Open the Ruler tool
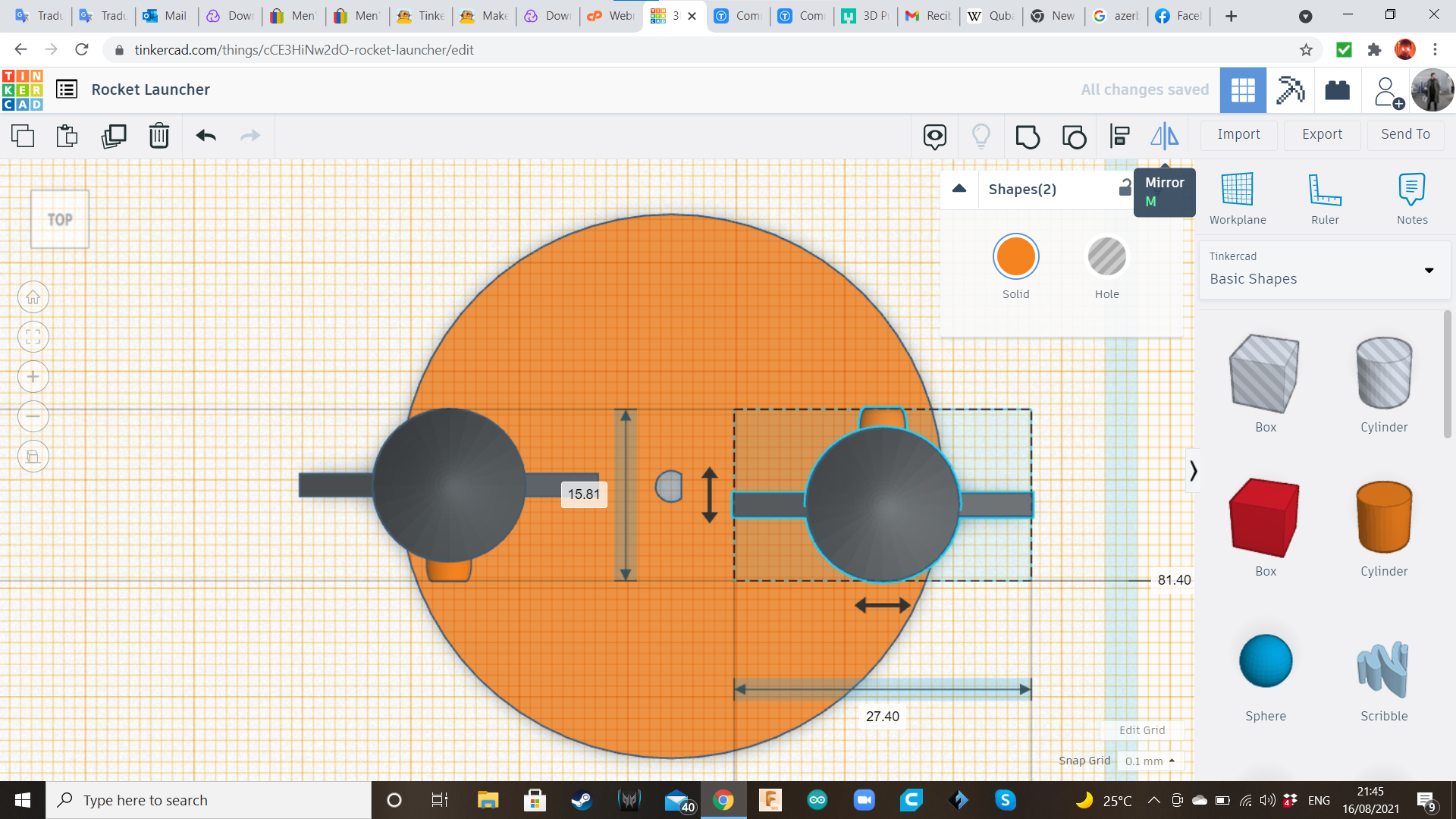This screenshot has height=819, width=1456. tap(1325, 197)
